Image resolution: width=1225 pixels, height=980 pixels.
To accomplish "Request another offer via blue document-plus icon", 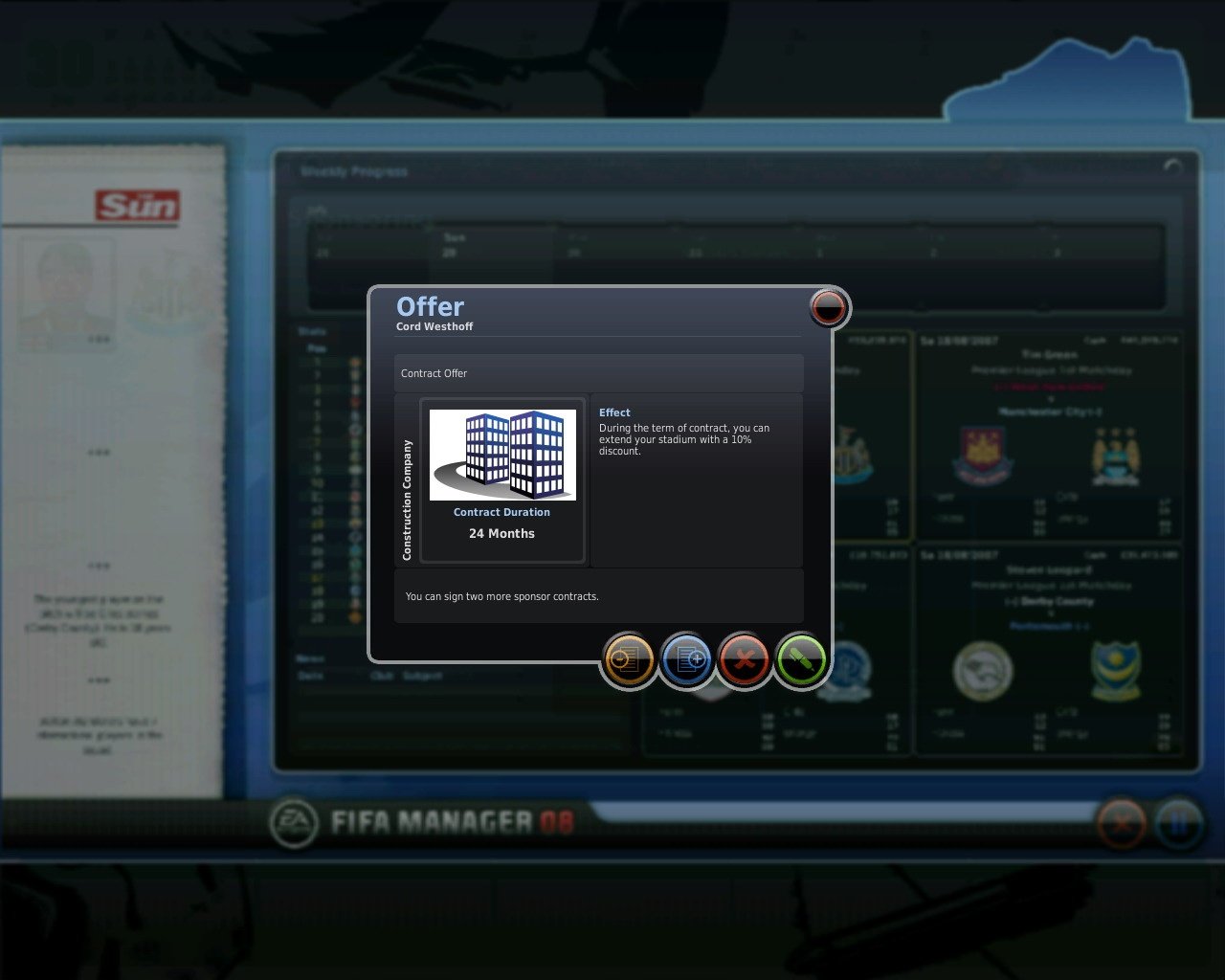I will (686, 659).
